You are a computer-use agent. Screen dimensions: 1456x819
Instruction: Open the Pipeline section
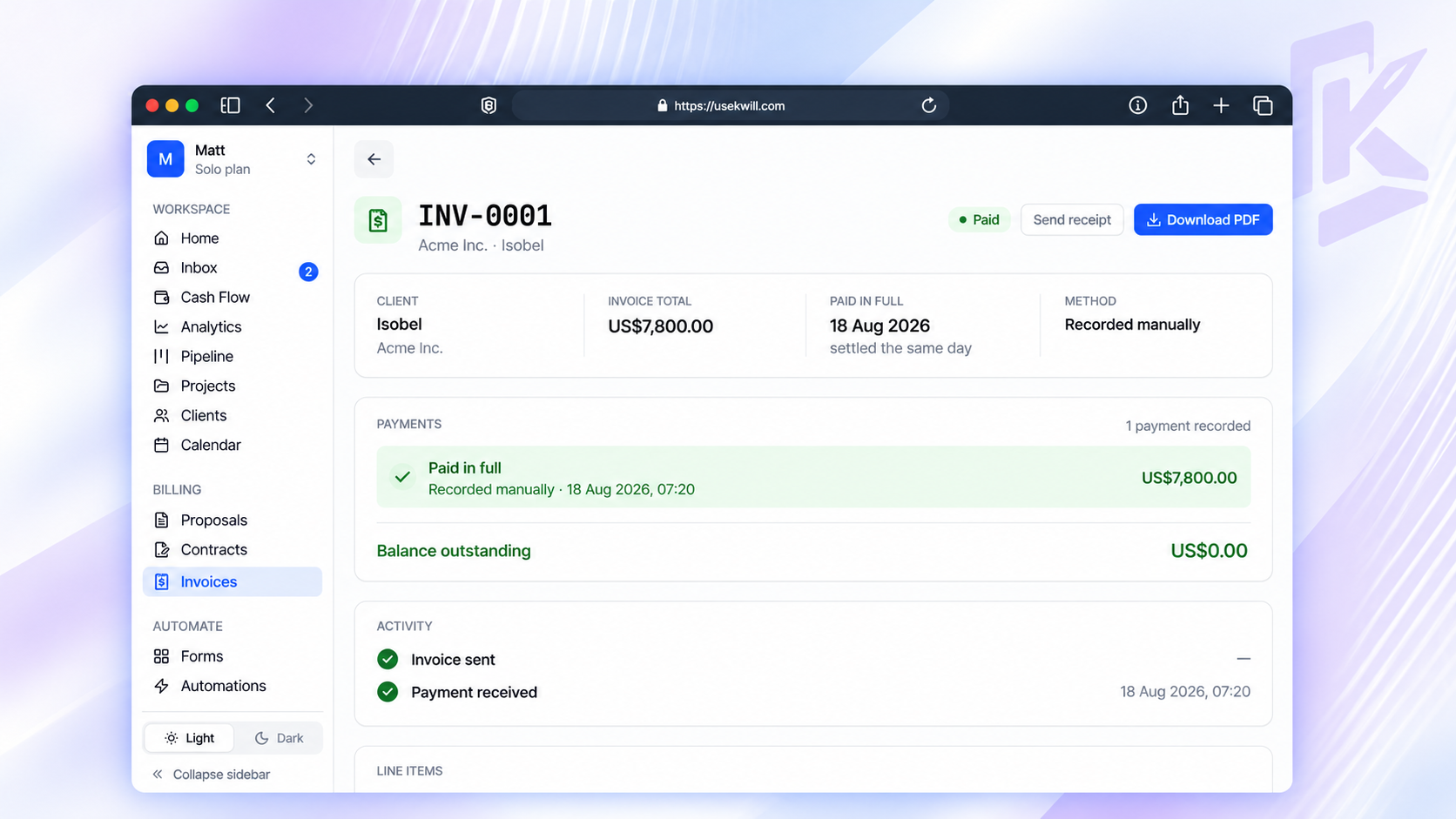[x=233, y=357]
